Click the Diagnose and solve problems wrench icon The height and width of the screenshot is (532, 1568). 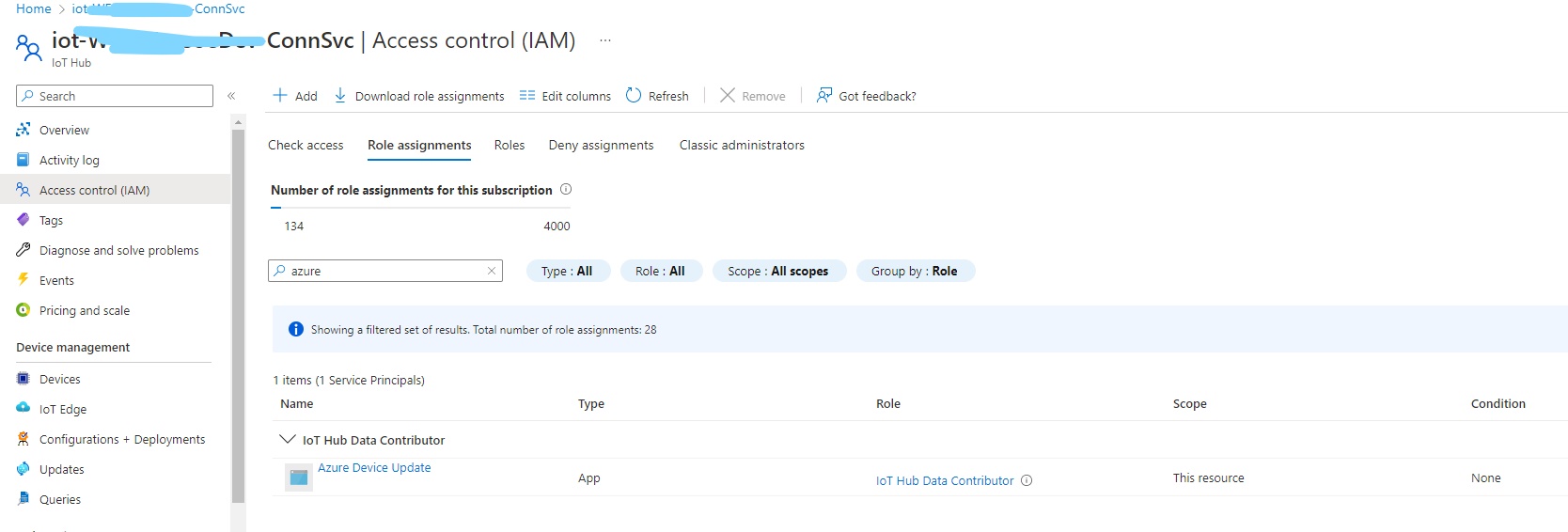(24, 250)
